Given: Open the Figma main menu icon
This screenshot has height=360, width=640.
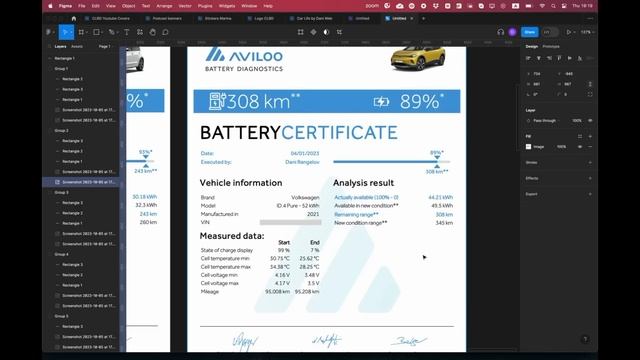Looking at the screenshot, I should point(49,32).
